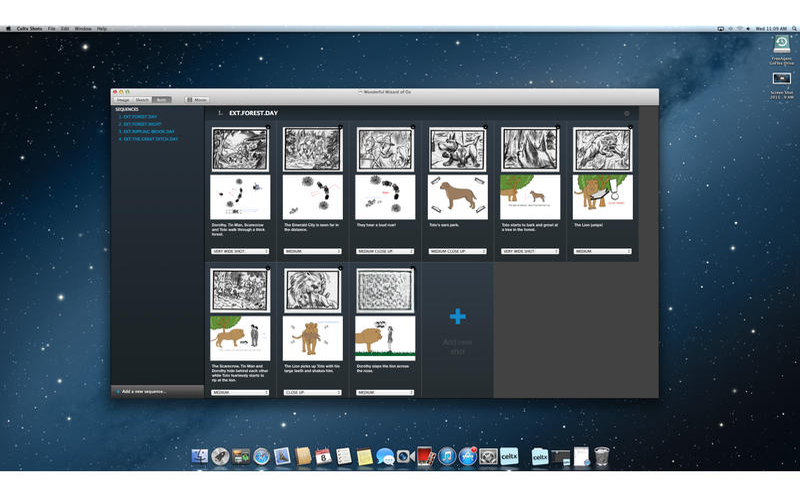Open Trash in the Dock
This screenshot has height=500, width=800.
(x=602, y=456)
